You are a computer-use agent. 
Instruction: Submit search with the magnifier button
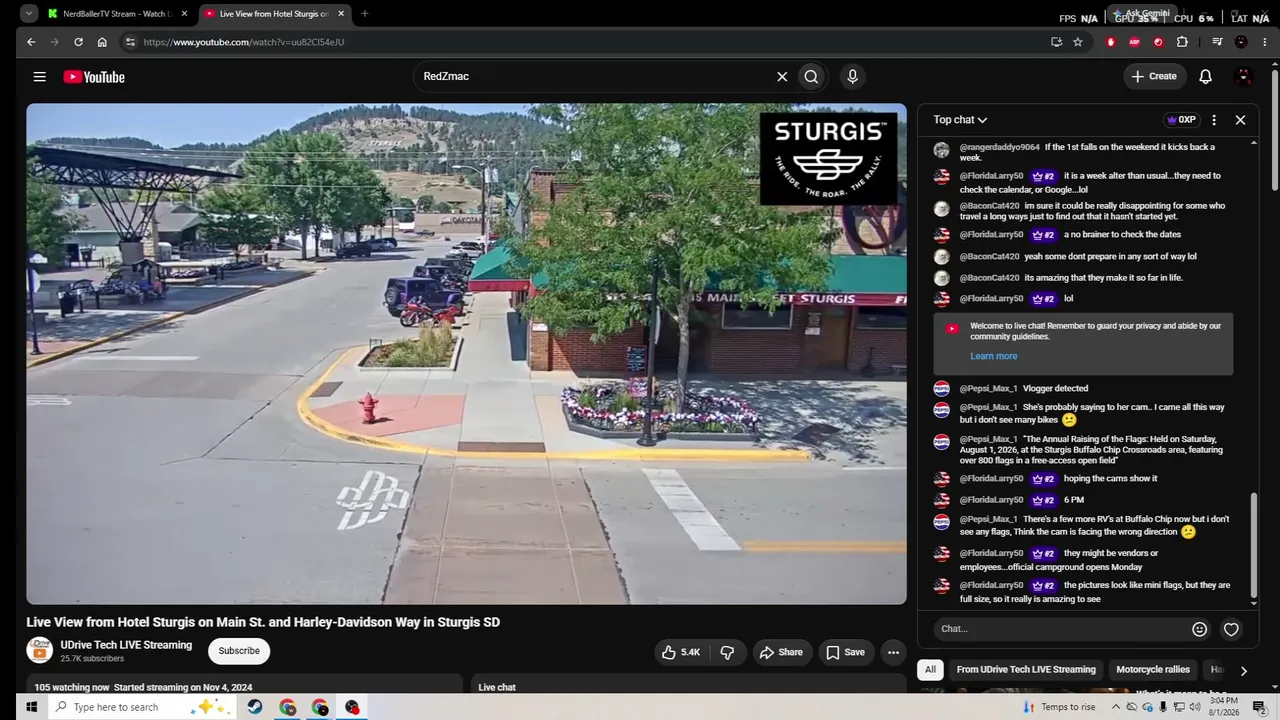811,76
